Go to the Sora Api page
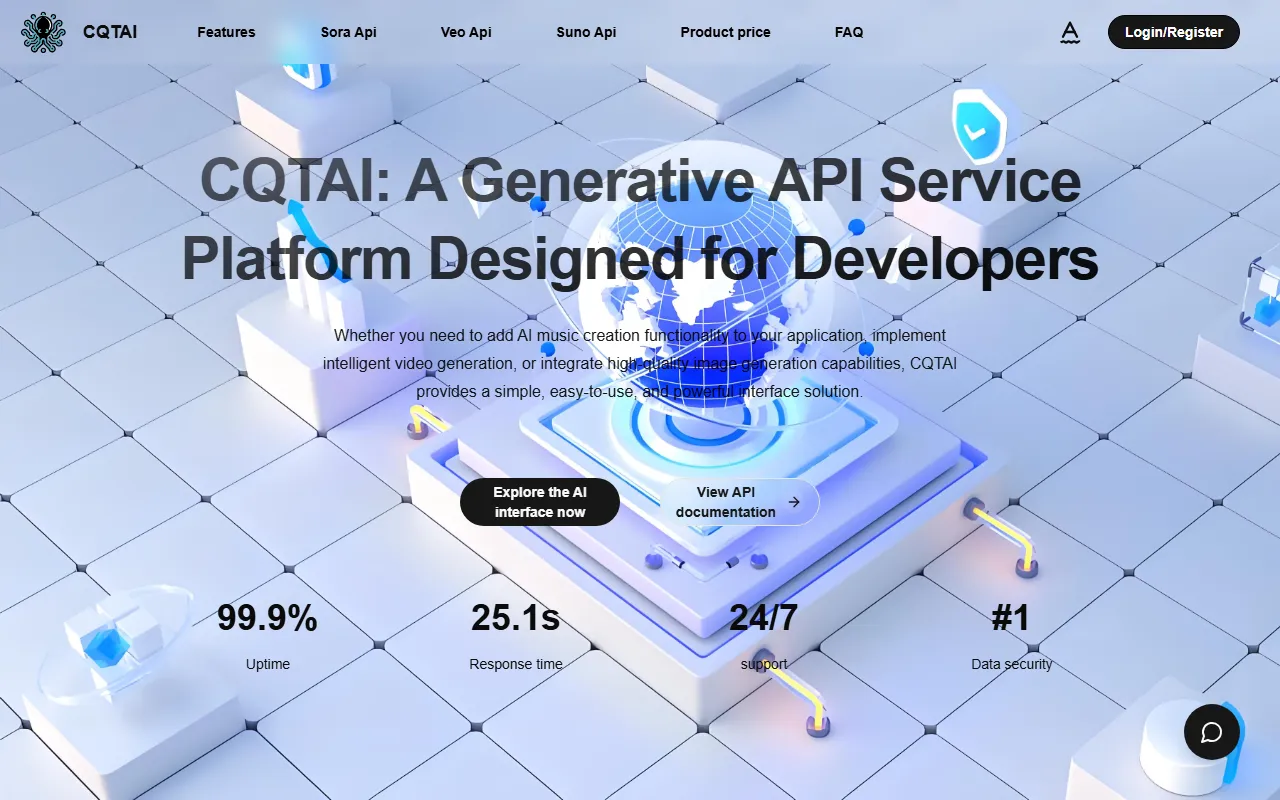 click(348, 32)
